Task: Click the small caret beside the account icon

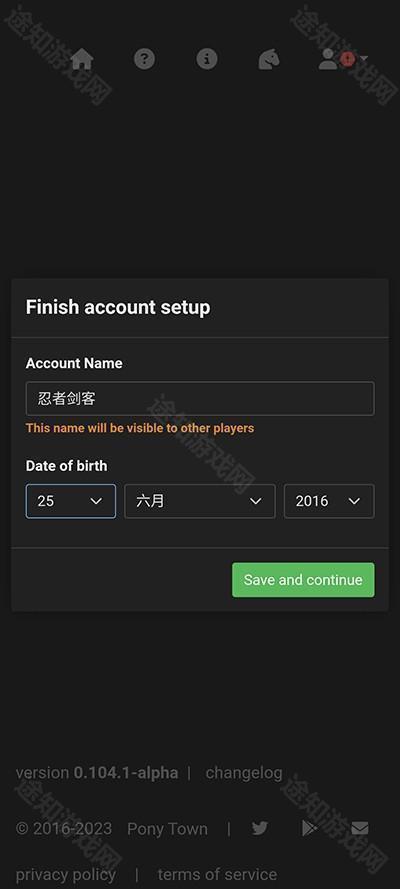Action: 364,58
